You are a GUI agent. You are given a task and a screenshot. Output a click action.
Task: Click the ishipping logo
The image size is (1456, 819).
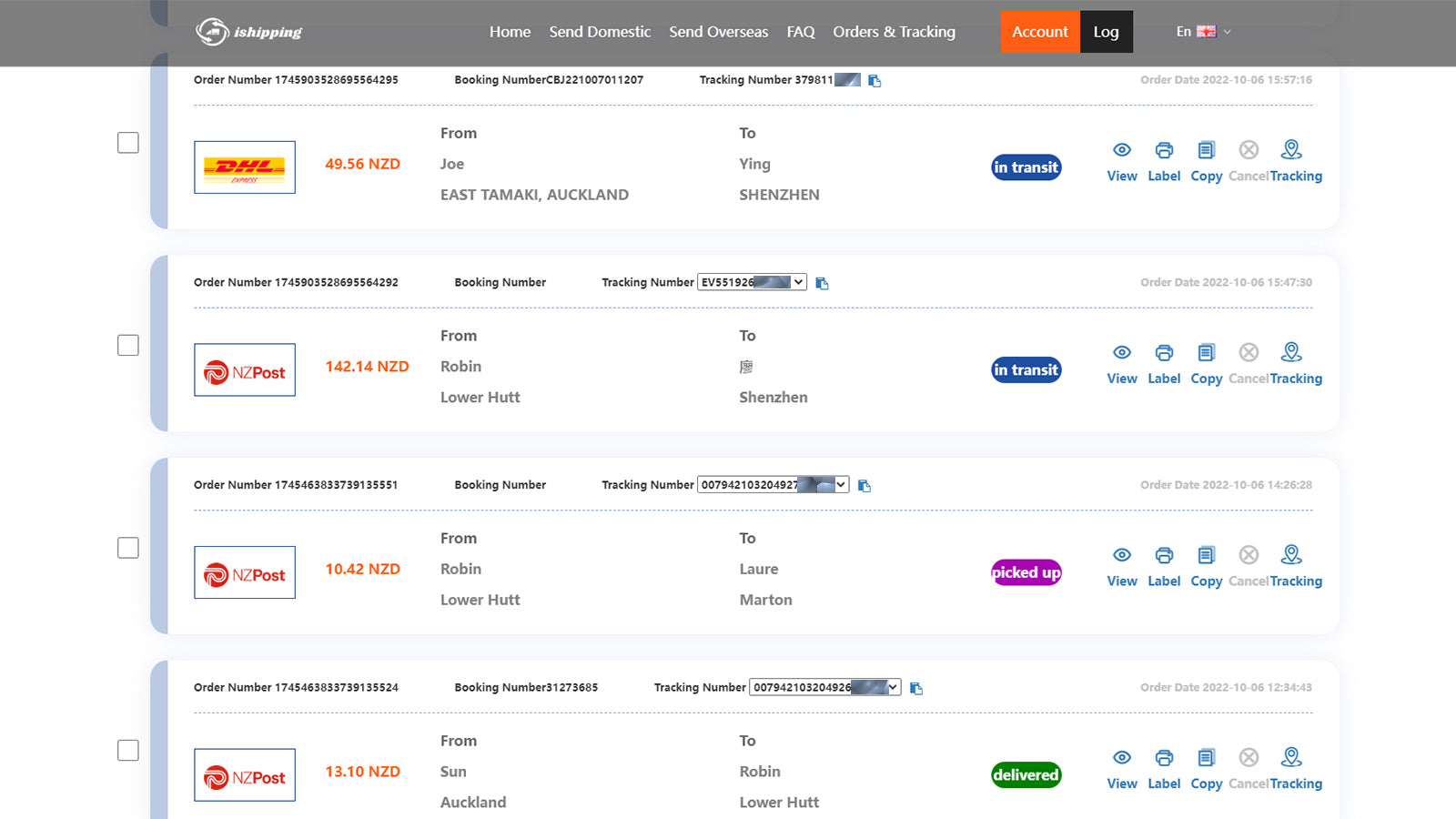tap(248, 32)
